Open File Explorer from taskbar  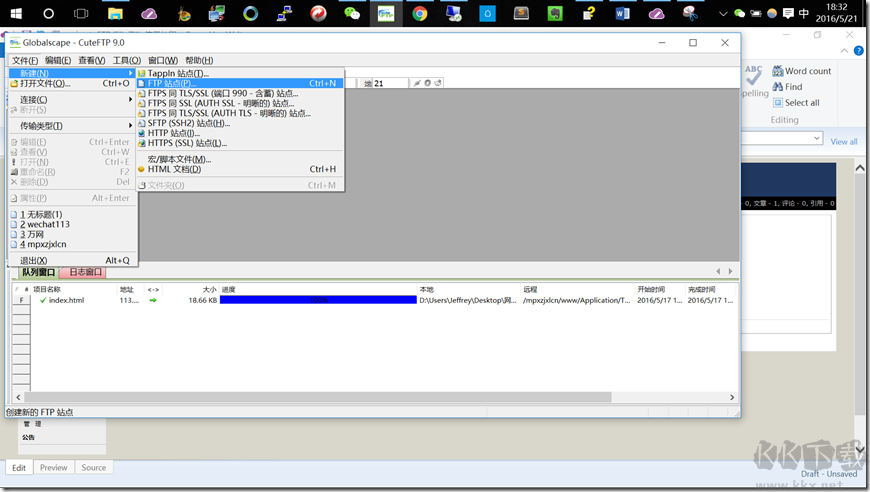pos(115,13)
